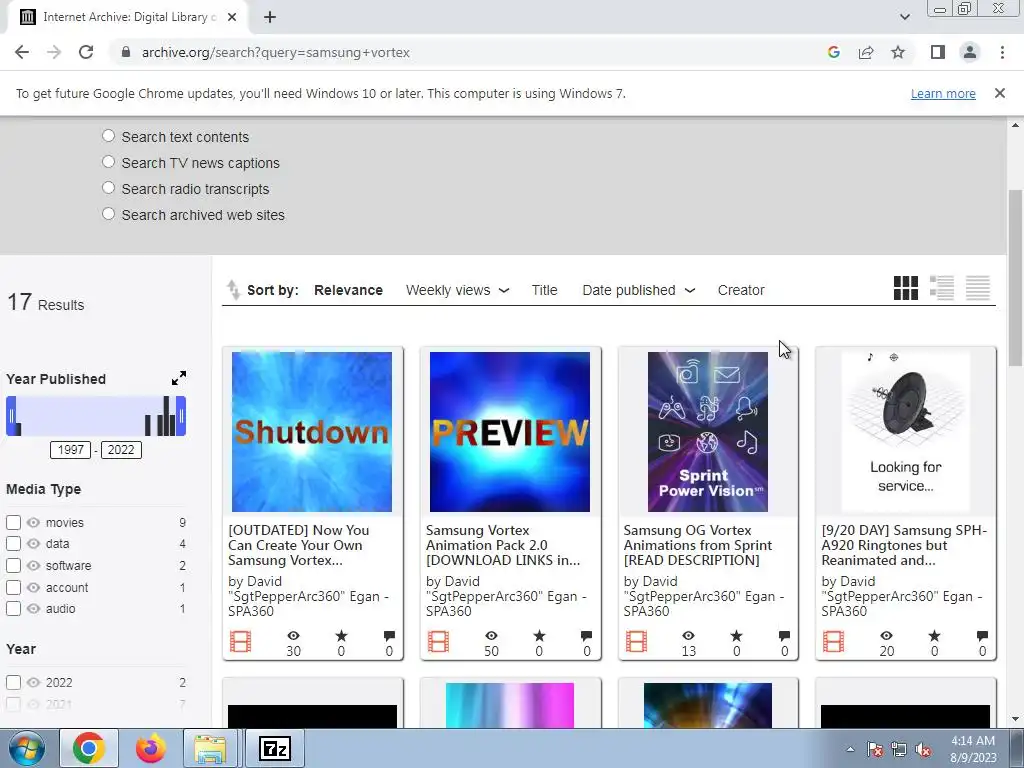The width and height of the screenshot is (1024, 768).
Task: Click the views eye on SPH-A920 Ringtones card
Action: pos(886,635)
